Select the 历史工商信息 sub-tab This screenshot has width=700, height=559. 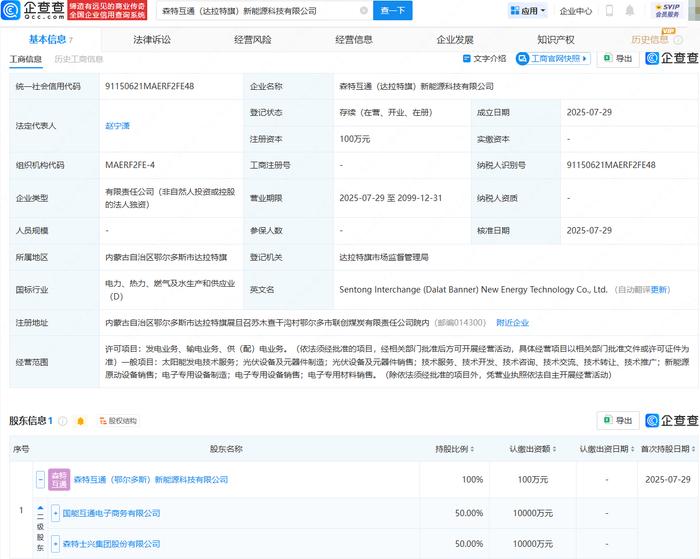point(79,59)
